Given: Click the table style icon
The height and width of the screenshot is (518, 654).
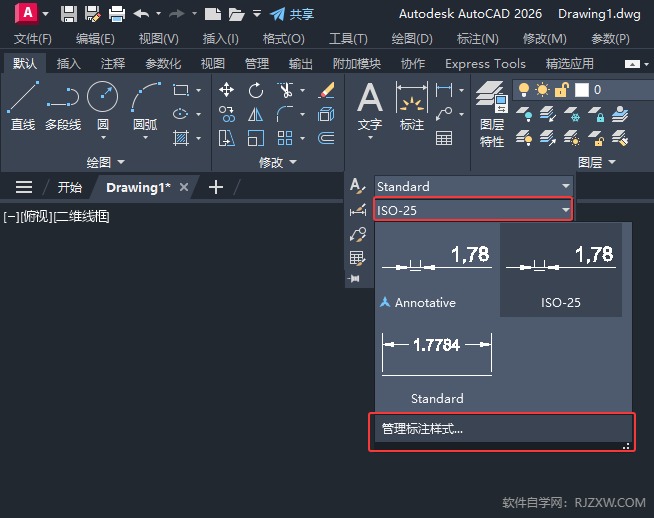Looking at the screenshot, I should coord(357,258).
